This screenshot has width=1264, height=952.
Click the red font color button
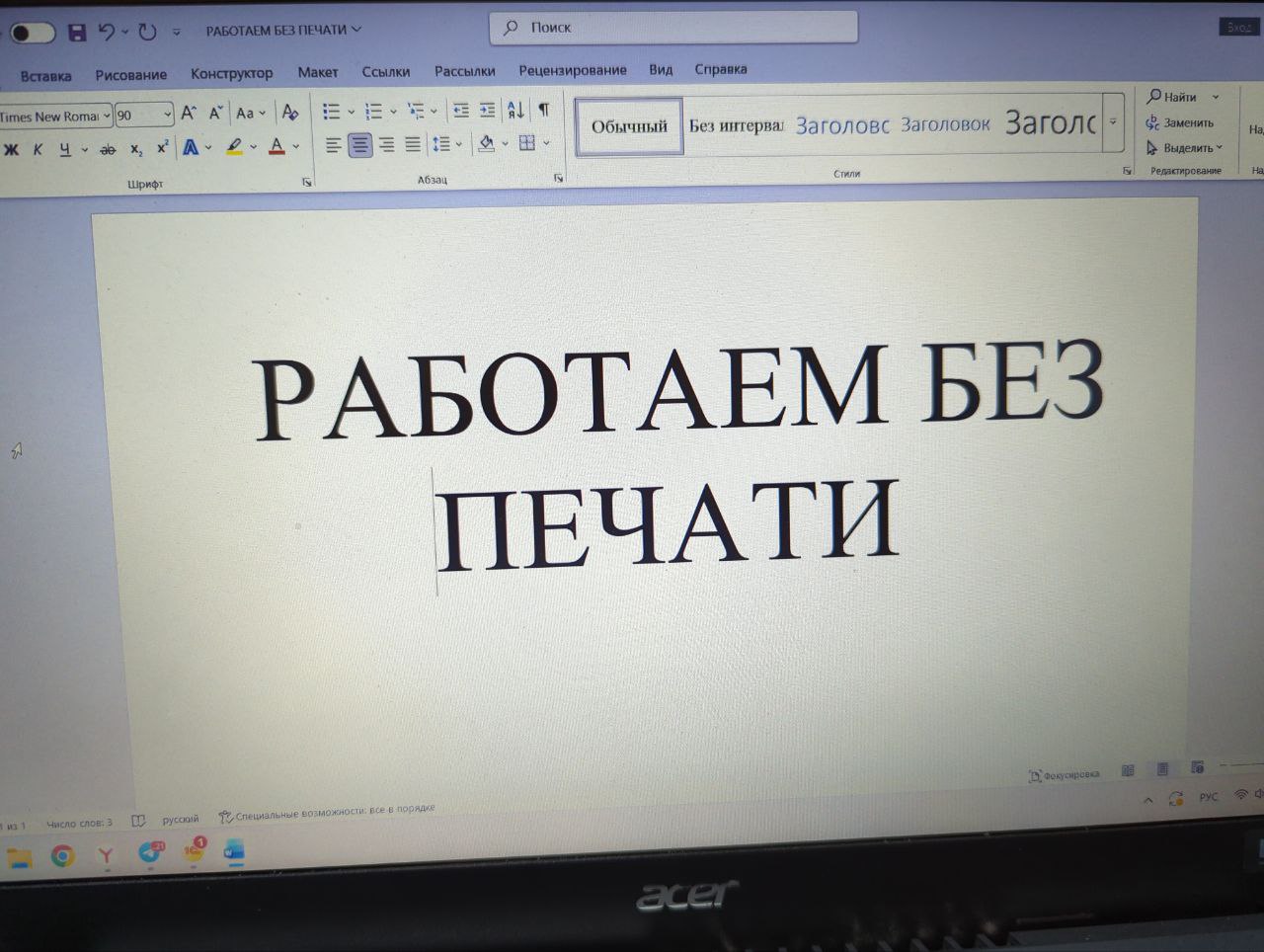pyautogui.click(x=276, y=147)
